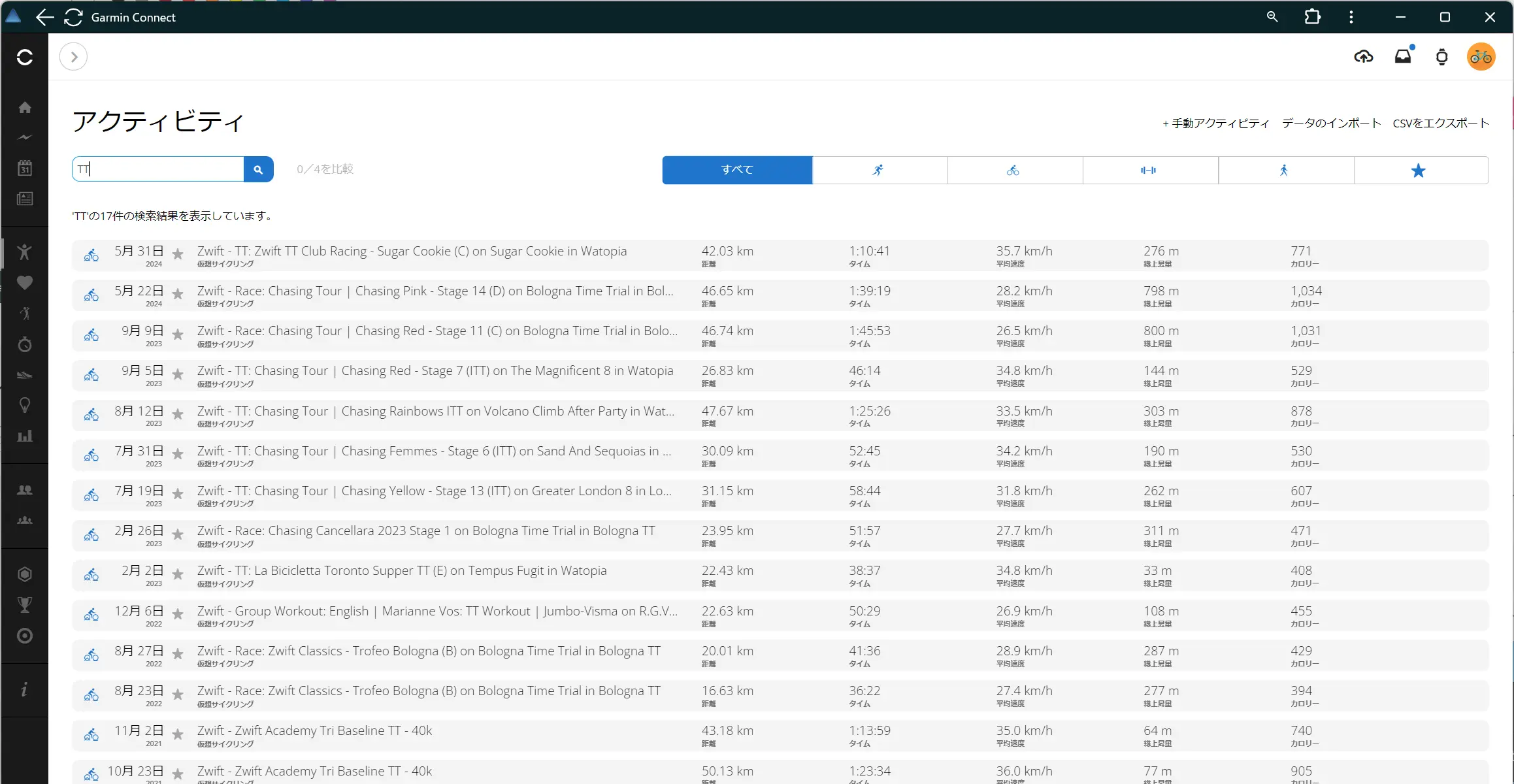Open the Challenges trophy icon in sidebar
The height and width of the screenshot is (784, 1514).
pyautogui.click(x=25, y=605)
